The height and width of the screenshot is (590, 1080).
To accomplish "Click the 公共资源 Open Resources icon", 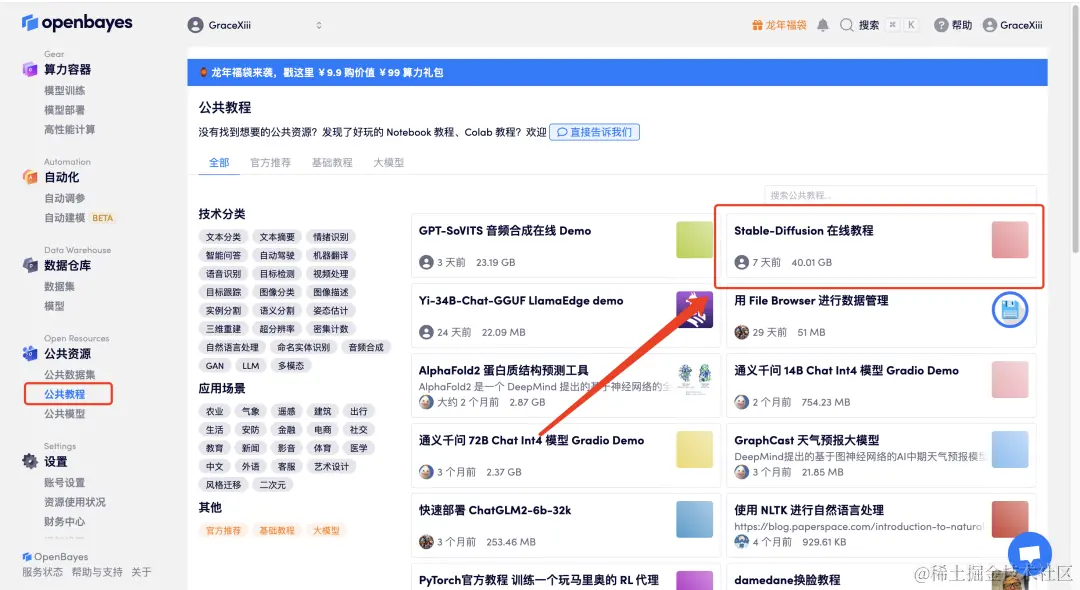I will (x=30, y=353).
